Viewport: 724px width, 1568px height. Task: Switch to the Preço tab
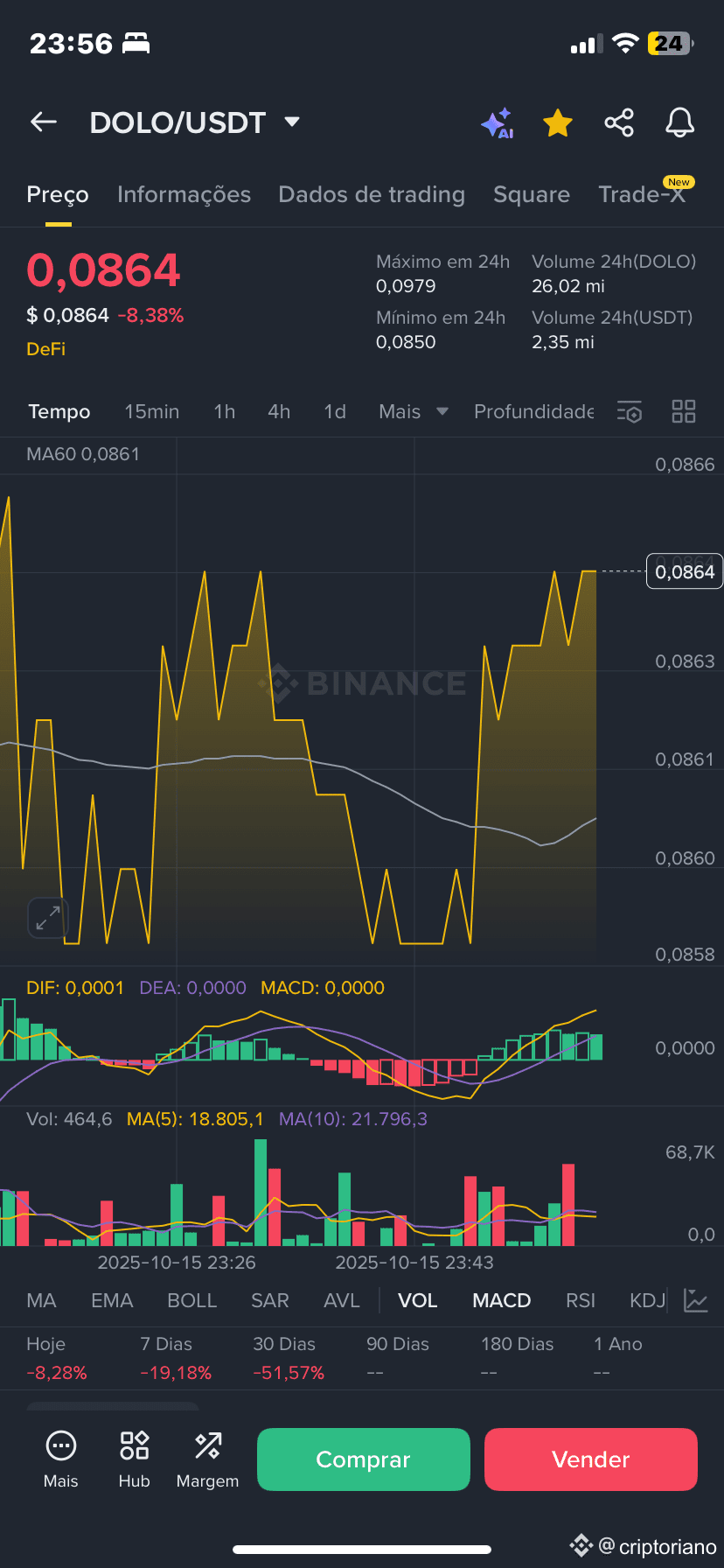coord(58,194)
